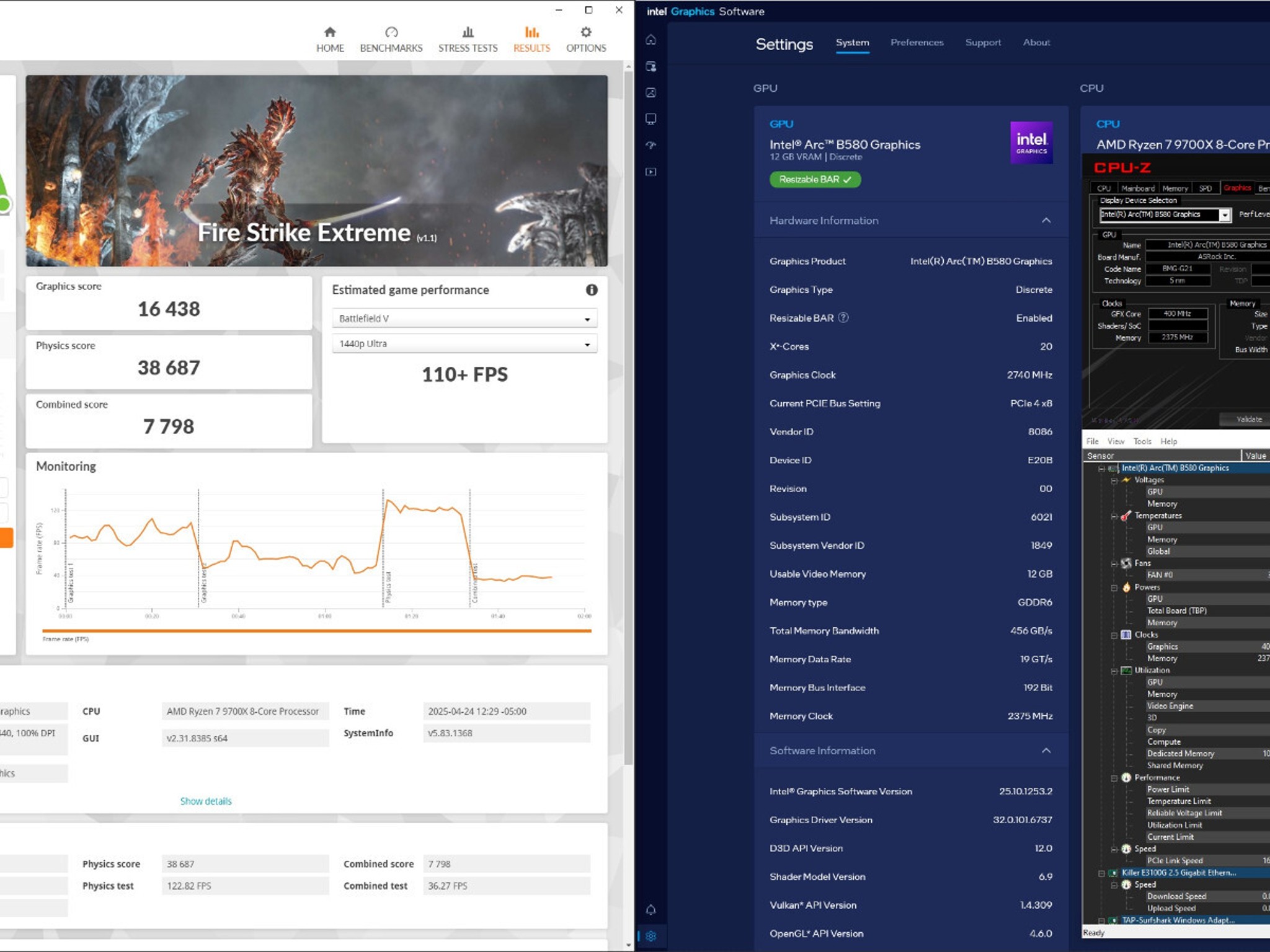
Task: Open the View menu in sensor monitor
Action: click(1116, 441)
